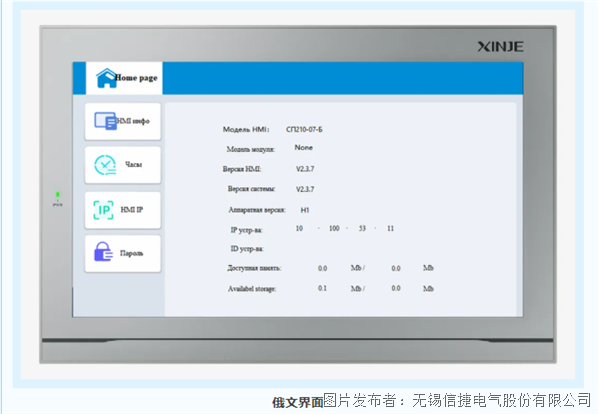Screen dimensions: 600x414
Task: Select the last IP octet 11
Action: 391,229
